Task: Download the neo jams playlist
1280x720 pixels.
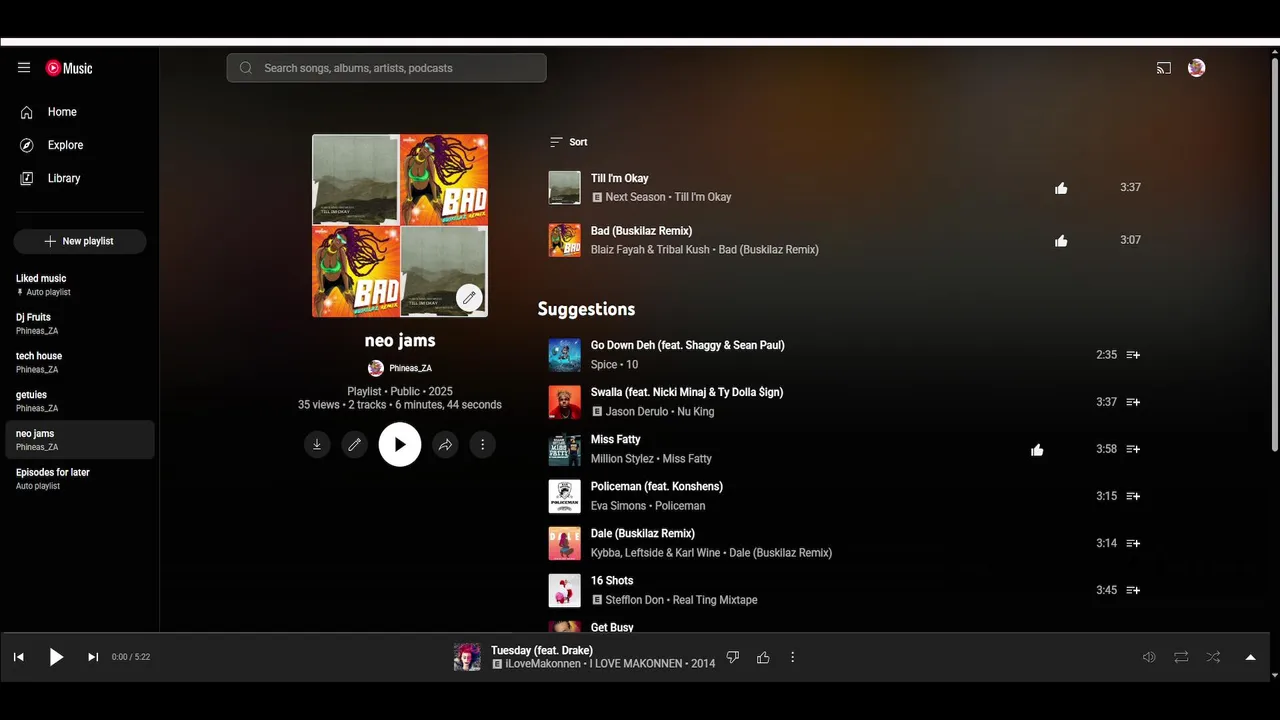Action: pyautogui.click(x=317, y=445)
